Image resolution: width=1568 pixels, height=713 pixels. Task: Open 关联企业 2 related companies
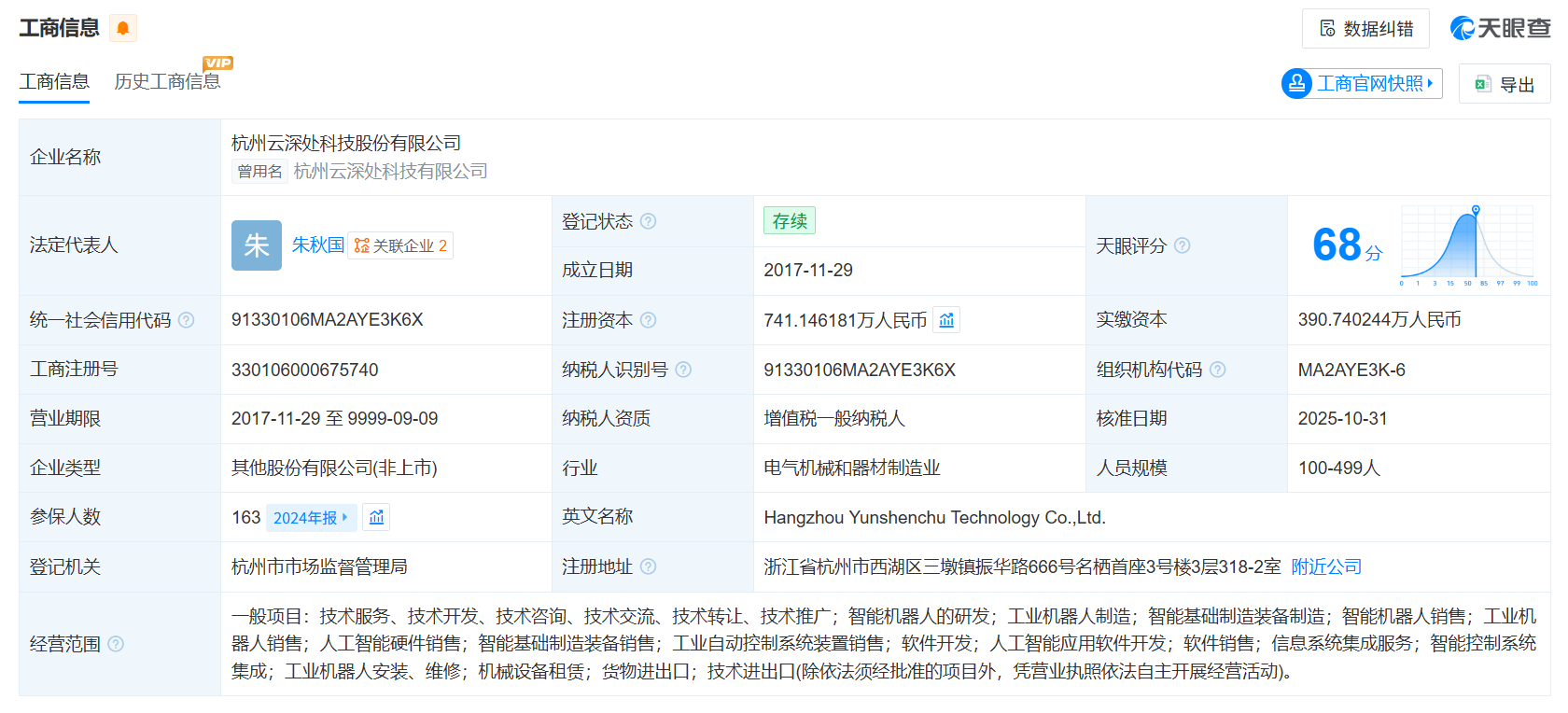coord(400,245)
